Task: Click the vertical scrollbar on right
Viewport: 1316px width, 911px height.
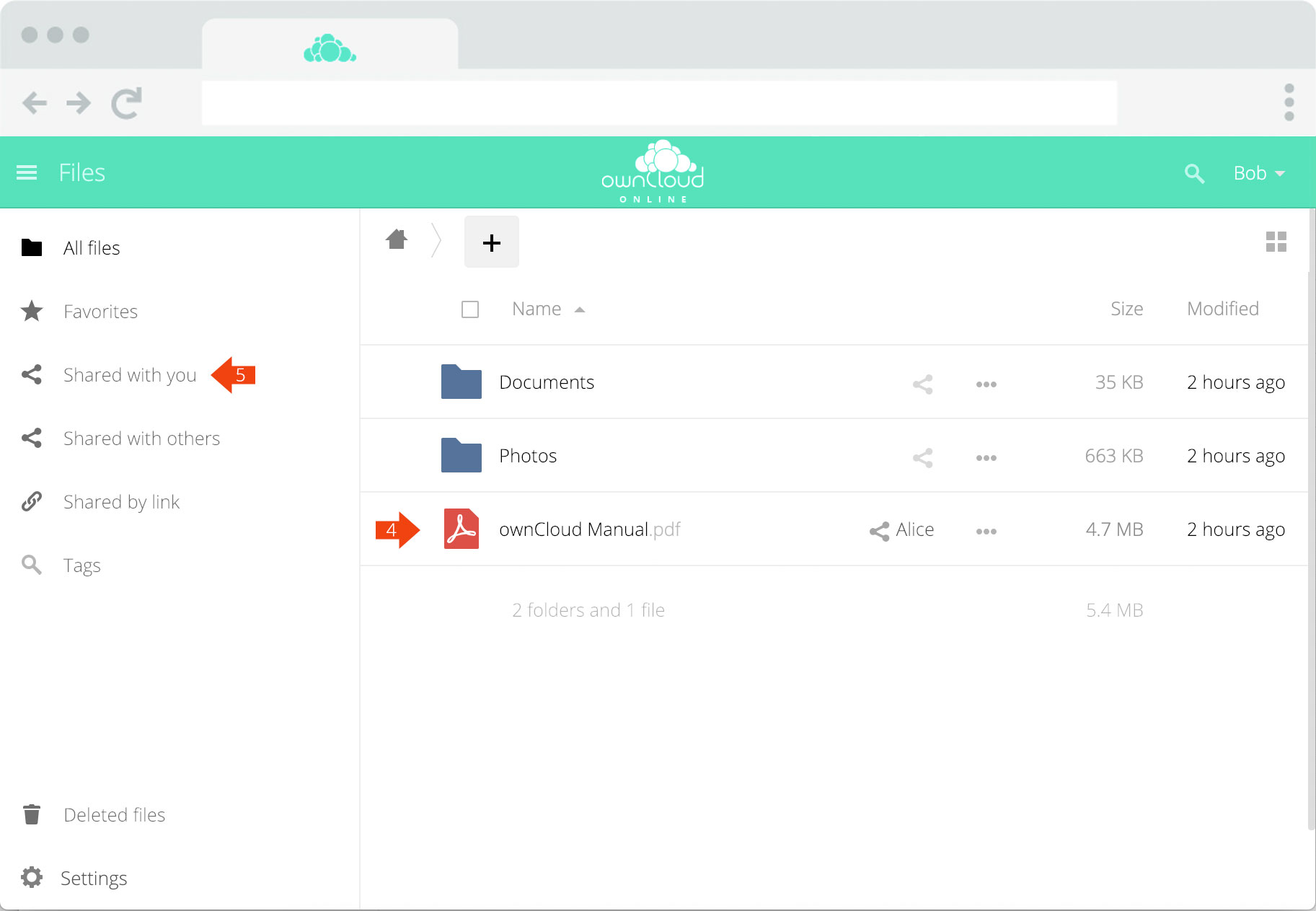Action: click(x=1310, y=548)
